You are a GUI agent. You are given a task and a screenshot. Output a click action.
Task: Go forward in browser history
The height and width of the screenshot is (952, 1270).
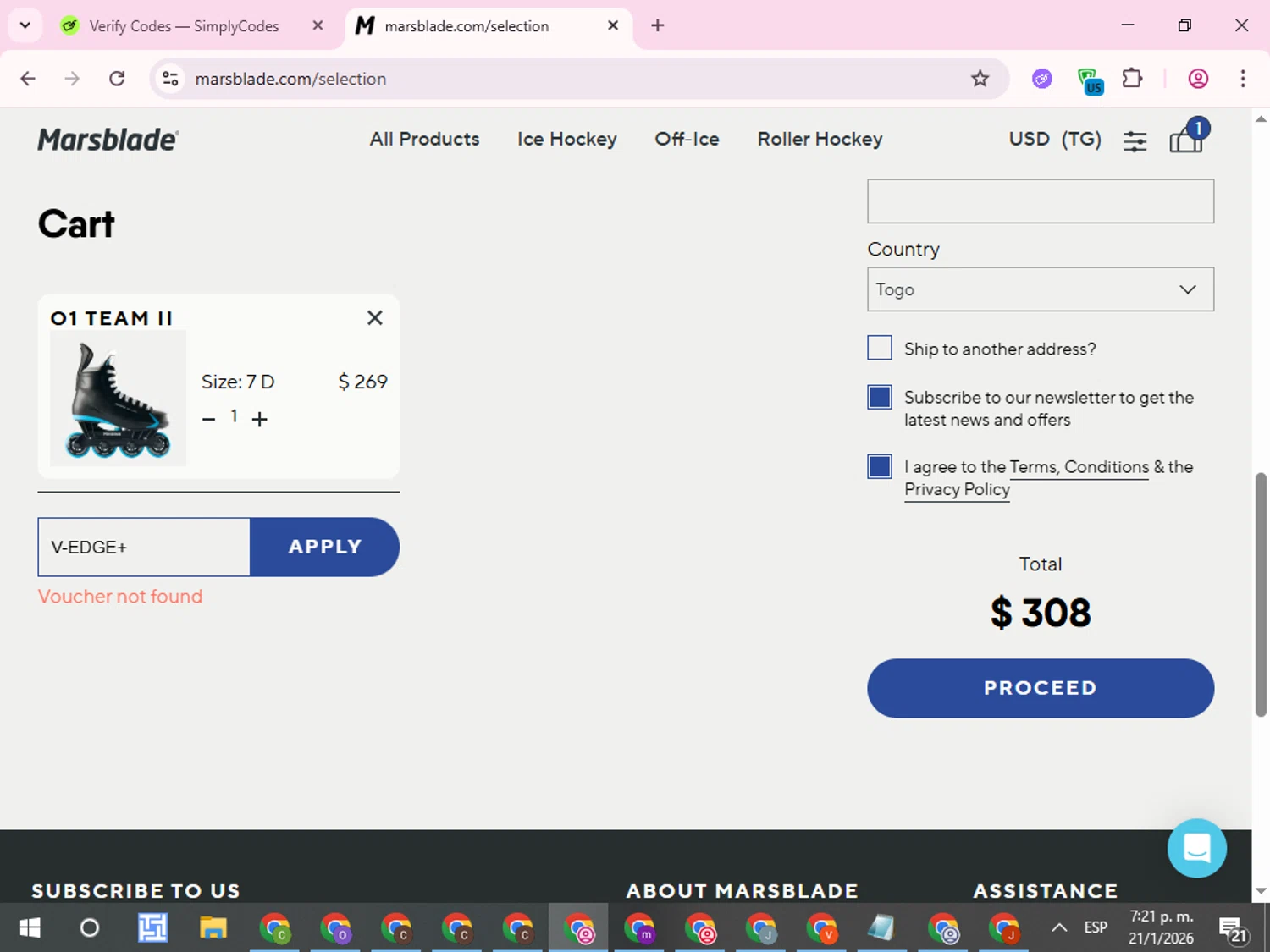click(x=72, y=79)
